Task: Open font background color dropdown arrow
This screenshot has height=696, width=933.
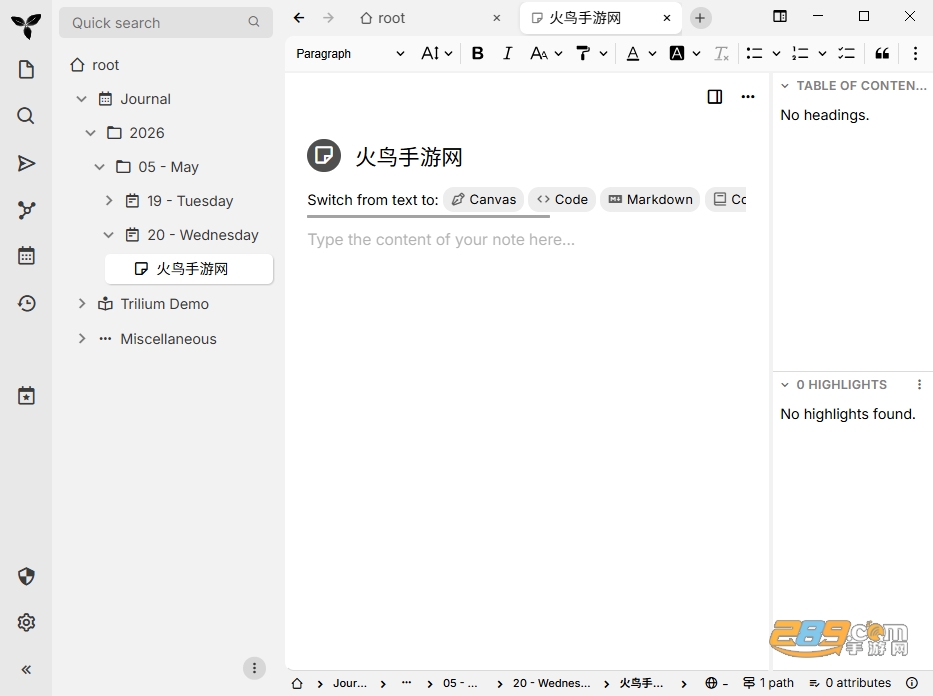Action: [x=696, y=54]
